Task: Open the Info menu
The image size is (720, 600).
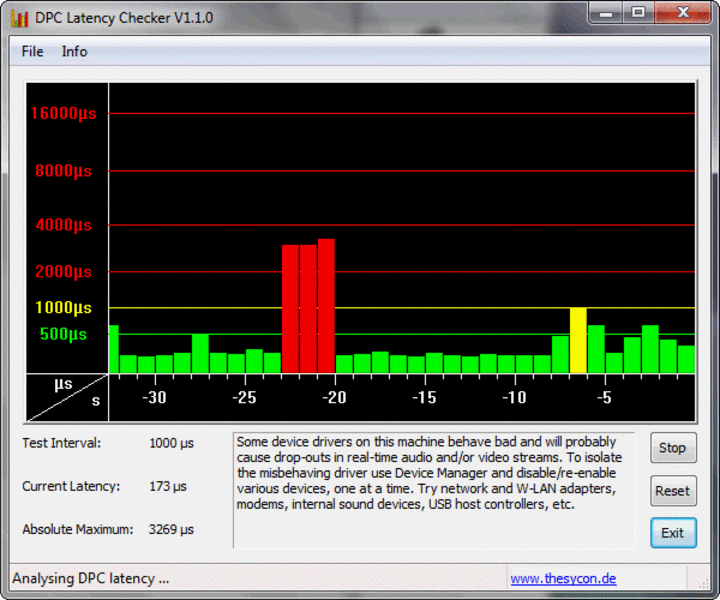Action: pyautogui.click(x=74, y=51)
